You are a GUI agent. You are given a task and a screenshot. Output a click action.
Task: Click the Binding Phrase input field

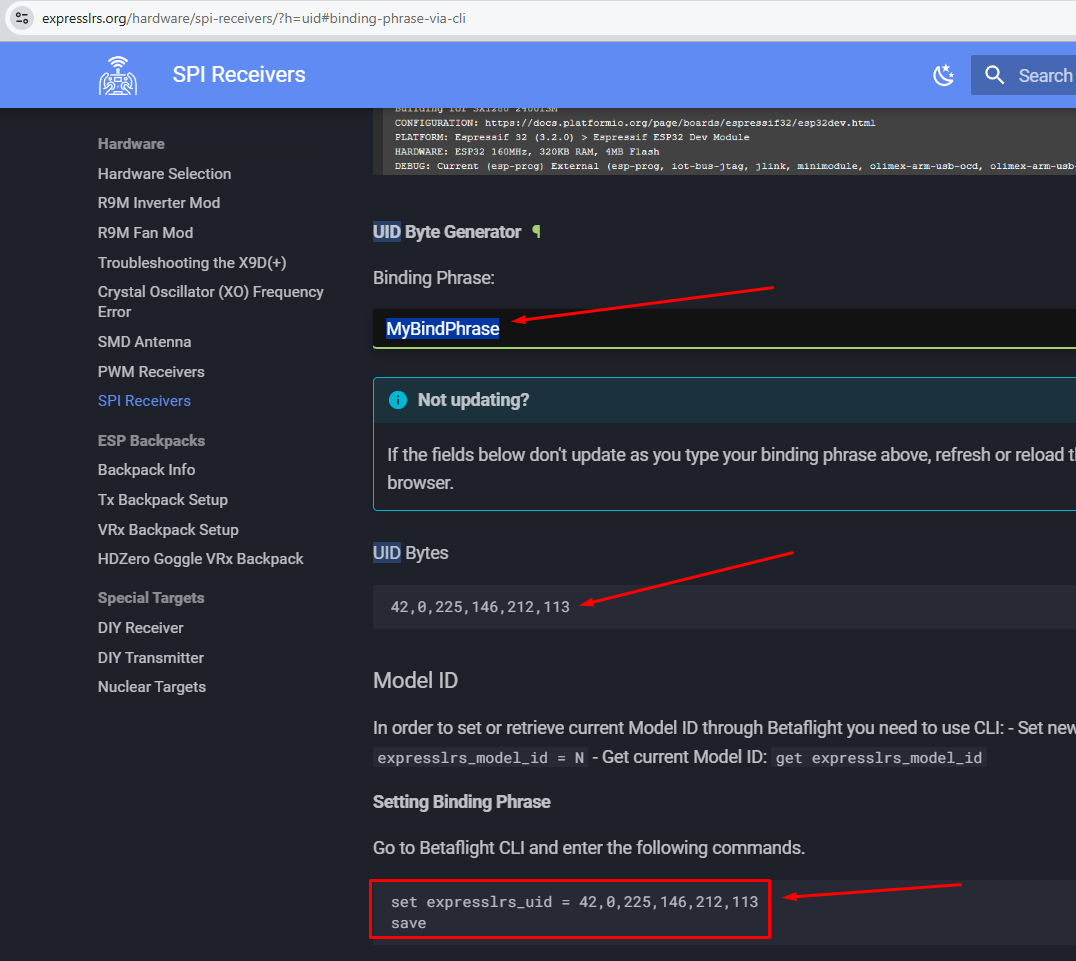720,329
